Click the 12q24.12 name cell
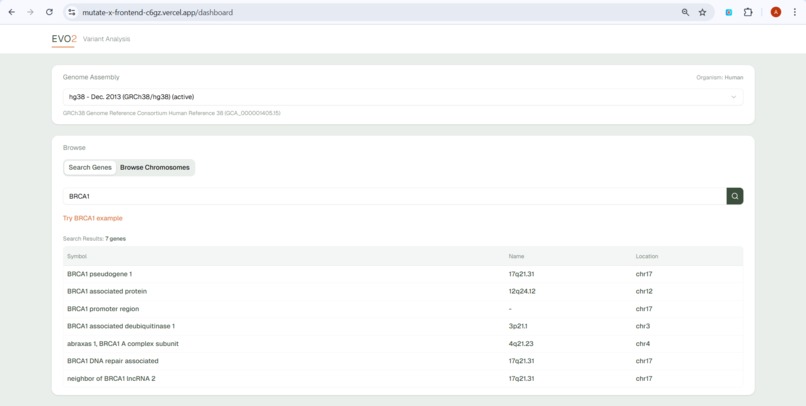 coord(522,291)
